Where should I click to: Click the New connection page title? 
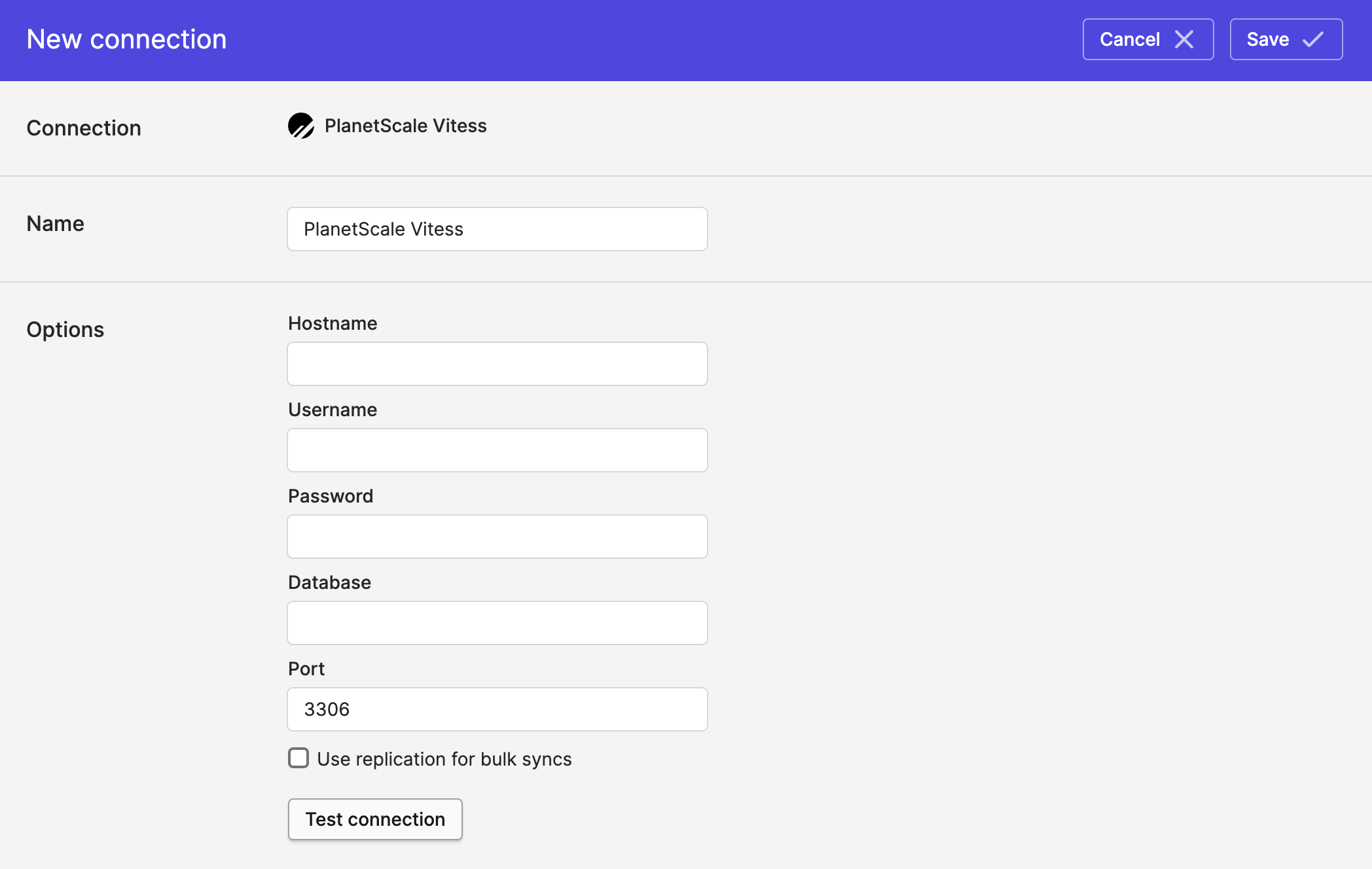[x=126, y=39]
